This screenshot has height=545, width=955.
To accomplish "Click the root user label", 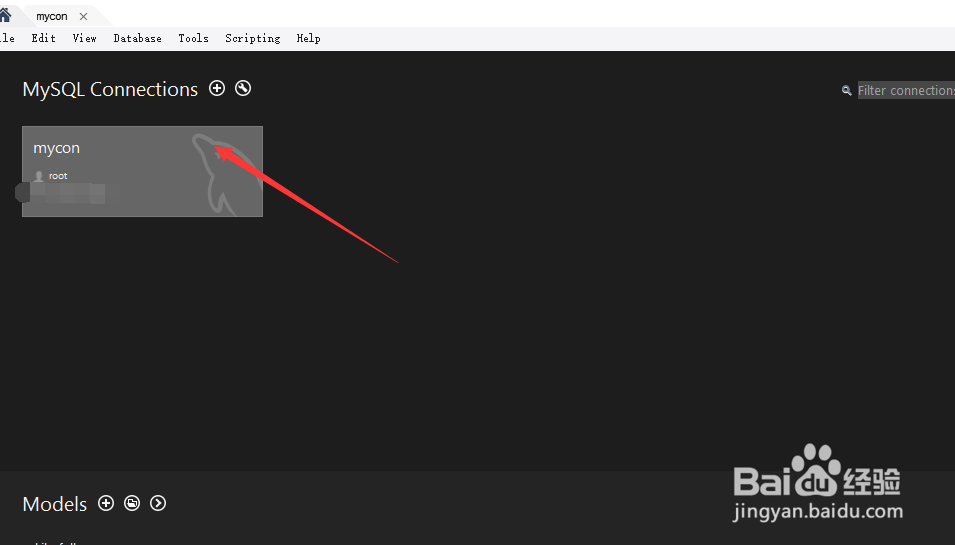I will tap(58, 176).
